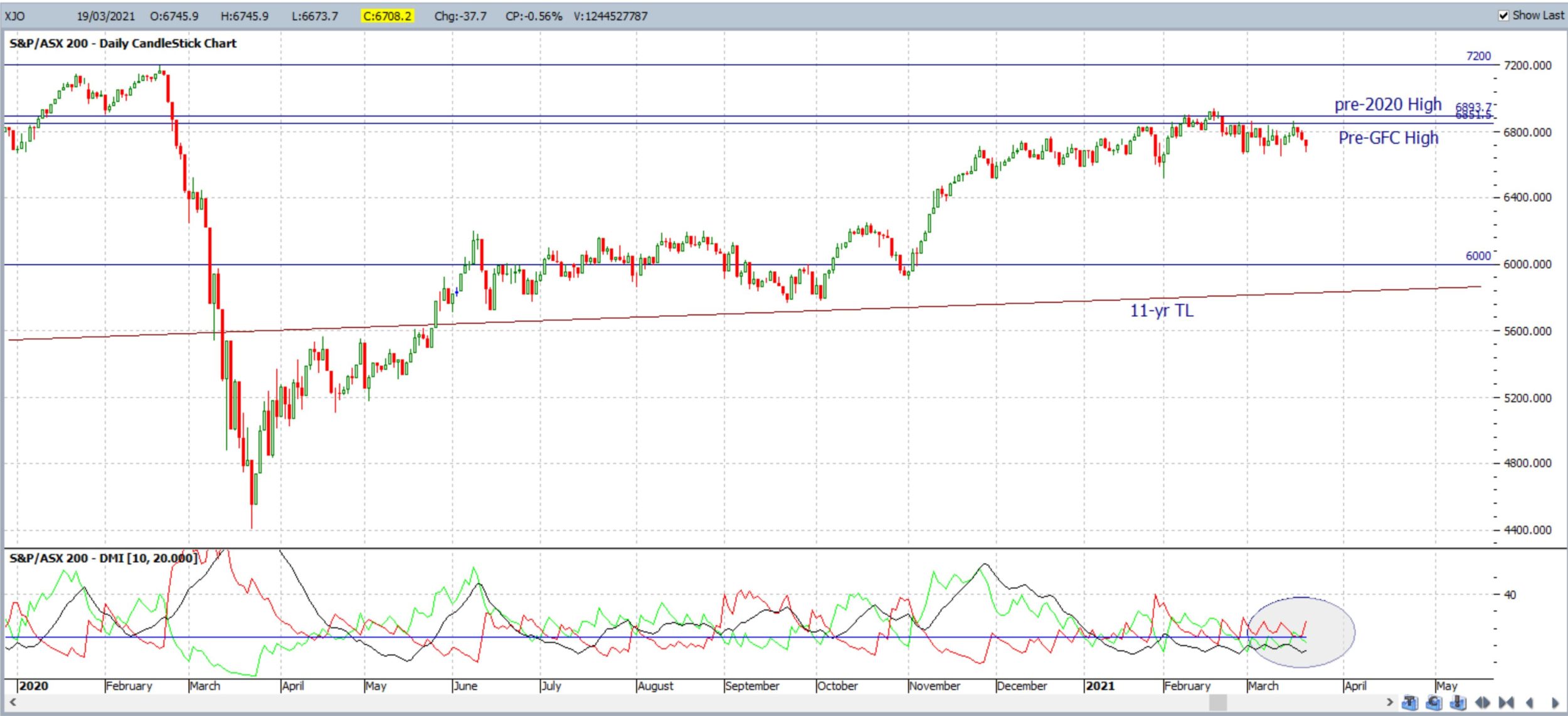Click the 6400.000 price axis value

click(1528, 198)
